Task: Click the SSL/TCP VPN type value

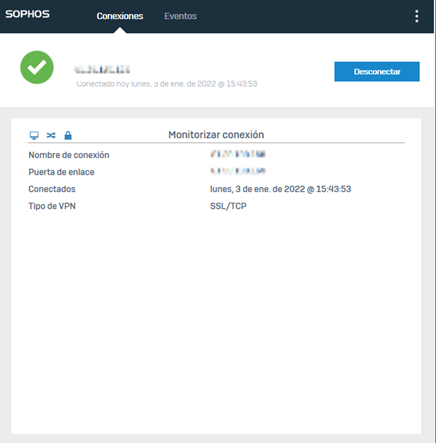Action: [228, 206]
